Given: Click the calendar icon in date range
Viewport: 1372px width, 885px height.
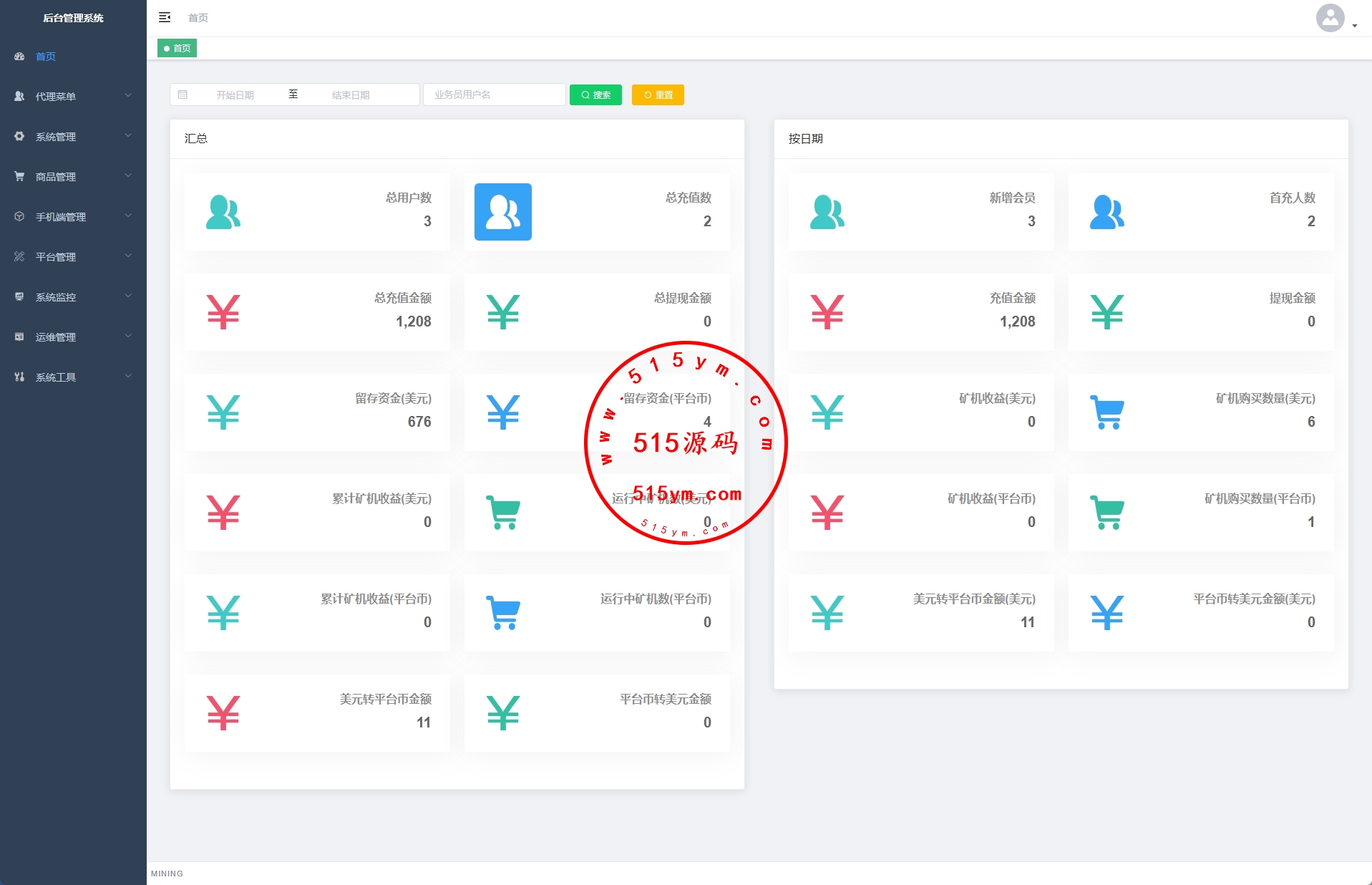Looking at the screenshot, I should pos(183,95).
